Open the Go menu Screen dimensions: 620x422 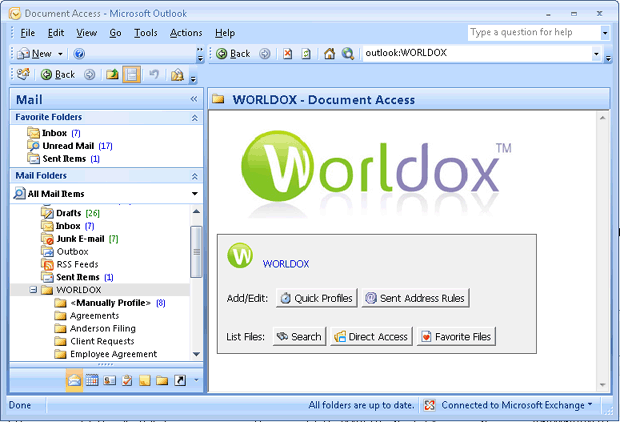[115, 33]
